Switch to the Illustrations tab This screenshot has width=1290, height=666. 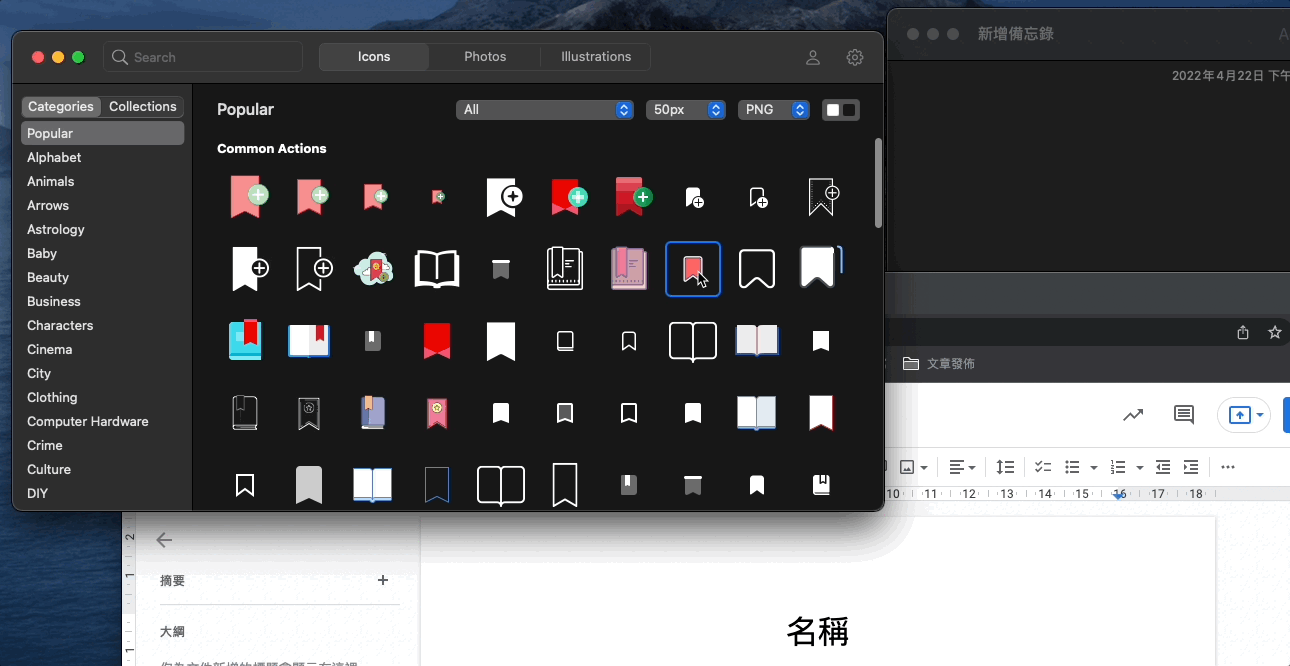coord(596,57)
